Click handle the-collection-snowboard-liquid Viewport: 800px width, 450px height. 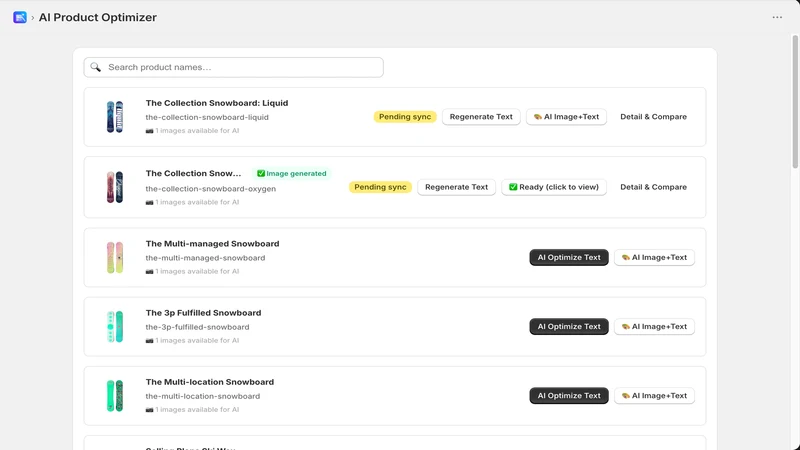(207, 117)
